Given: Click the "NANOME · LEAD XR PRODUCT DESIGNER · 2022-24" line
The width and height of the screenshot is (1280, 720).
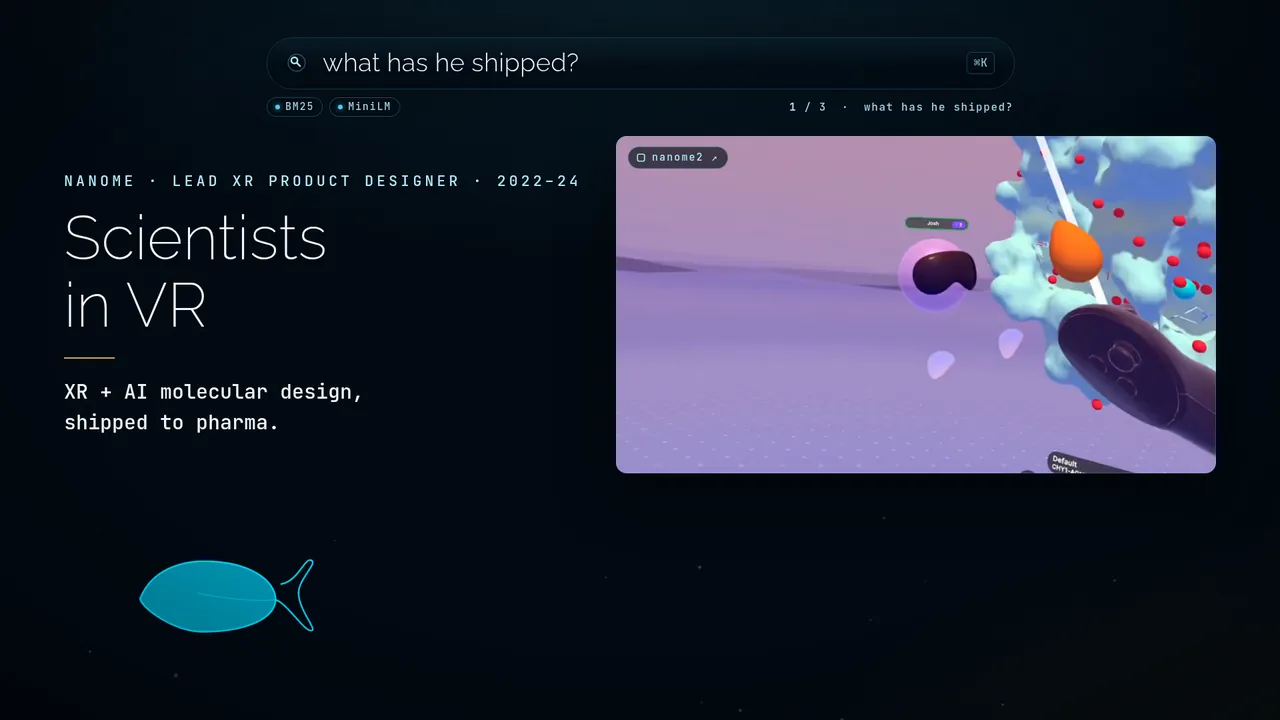Looking at the screenshot, I should (x=322, y=181).
